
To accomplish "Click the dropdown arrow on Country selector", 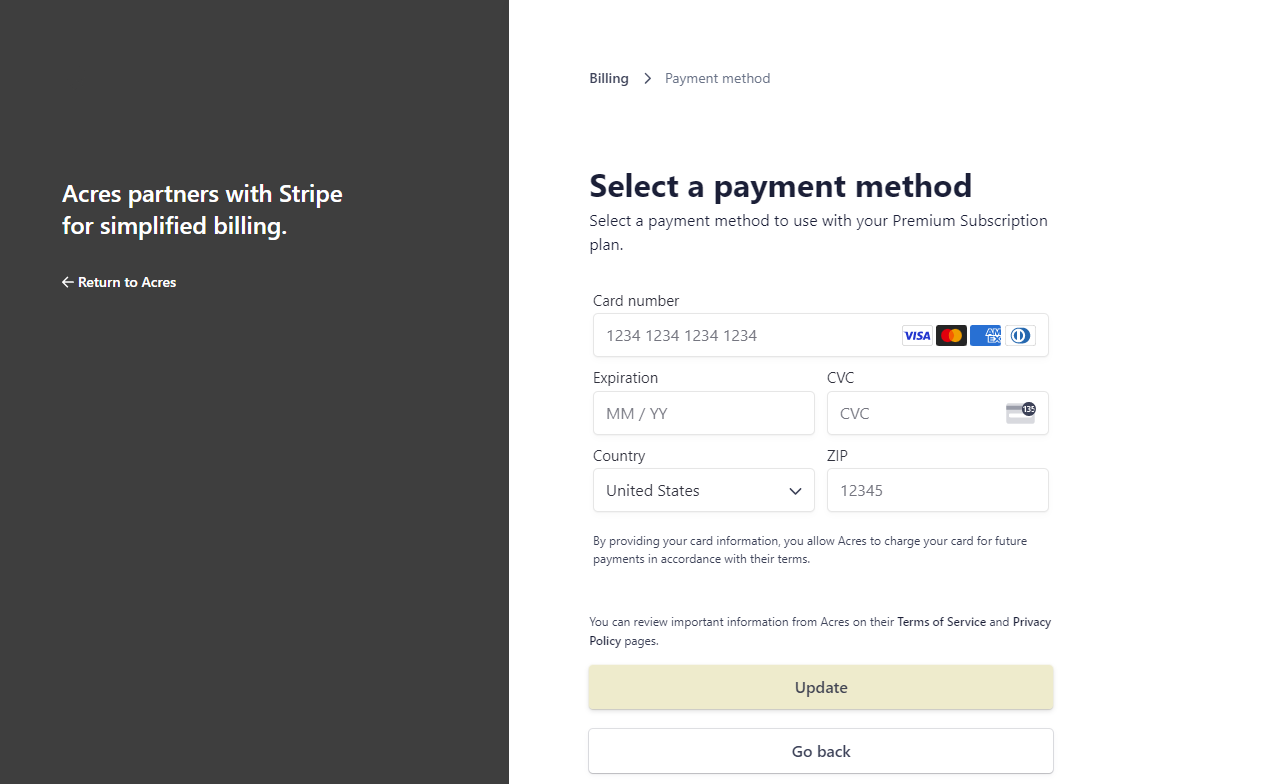I will point(795,491).
